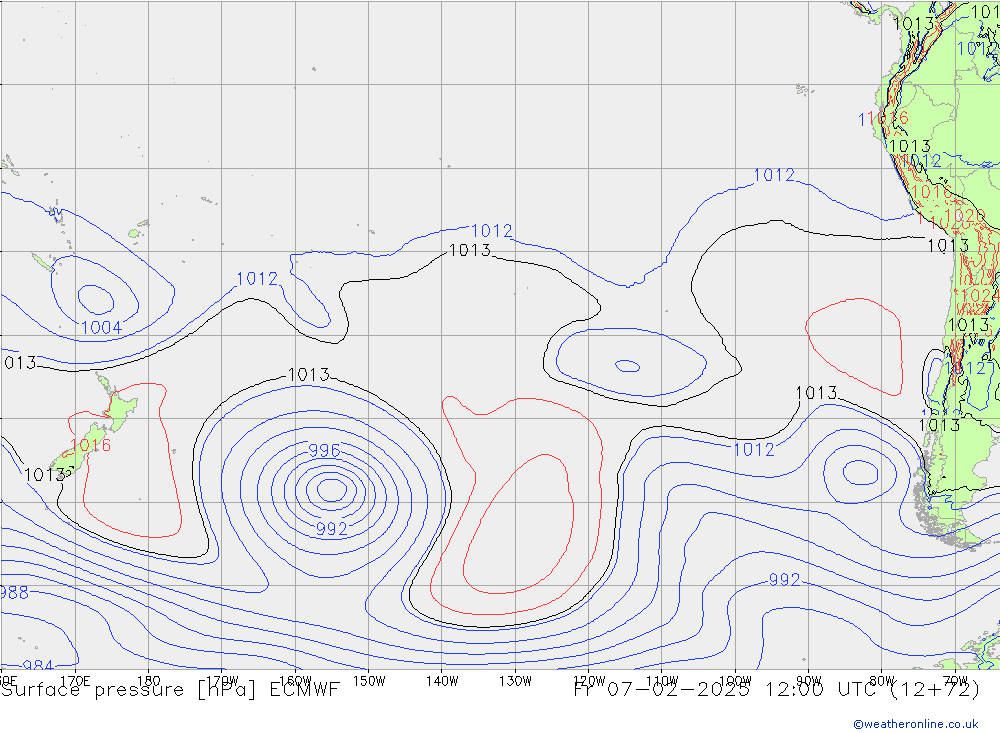Image resolution: width=1000 pixels, height=733 pixels.
Task: Click the 992 label south of 100W-90W
Action: (x=784, y=579)
